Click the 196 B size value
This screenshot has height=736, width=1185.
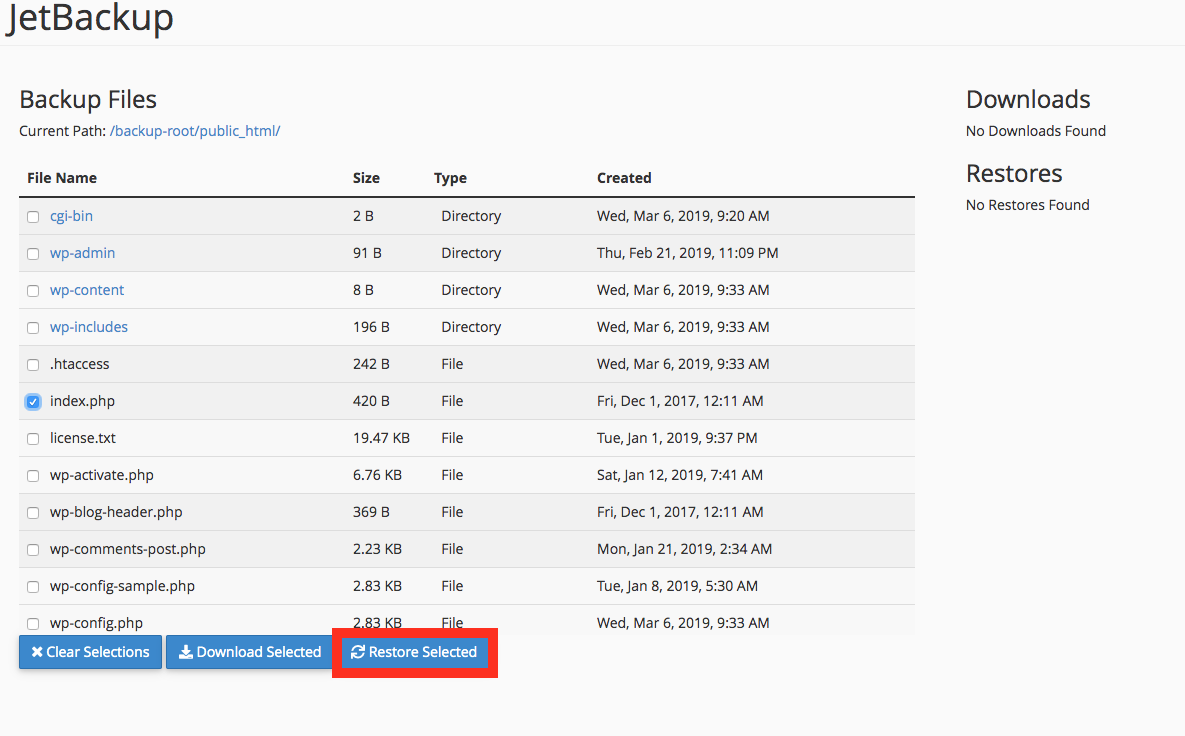tap(371, 327)
